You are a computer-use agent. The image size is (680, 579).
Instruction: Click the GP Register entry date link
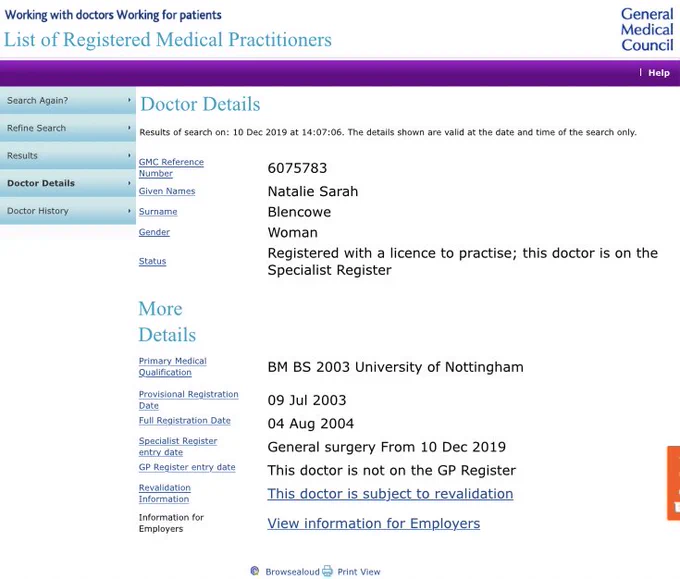pyautogui.click(x=187, y=467)
